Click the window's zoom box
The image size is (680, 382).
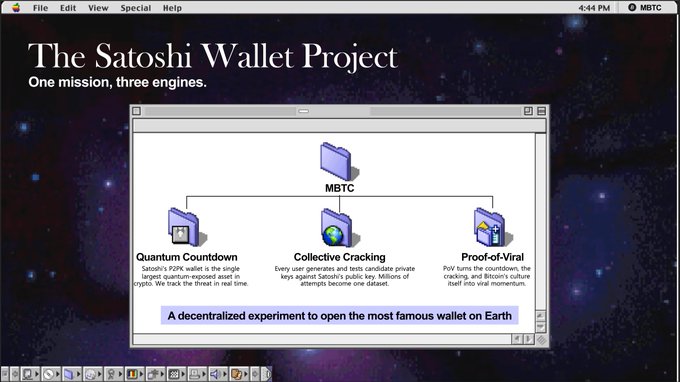pos(528,111)
